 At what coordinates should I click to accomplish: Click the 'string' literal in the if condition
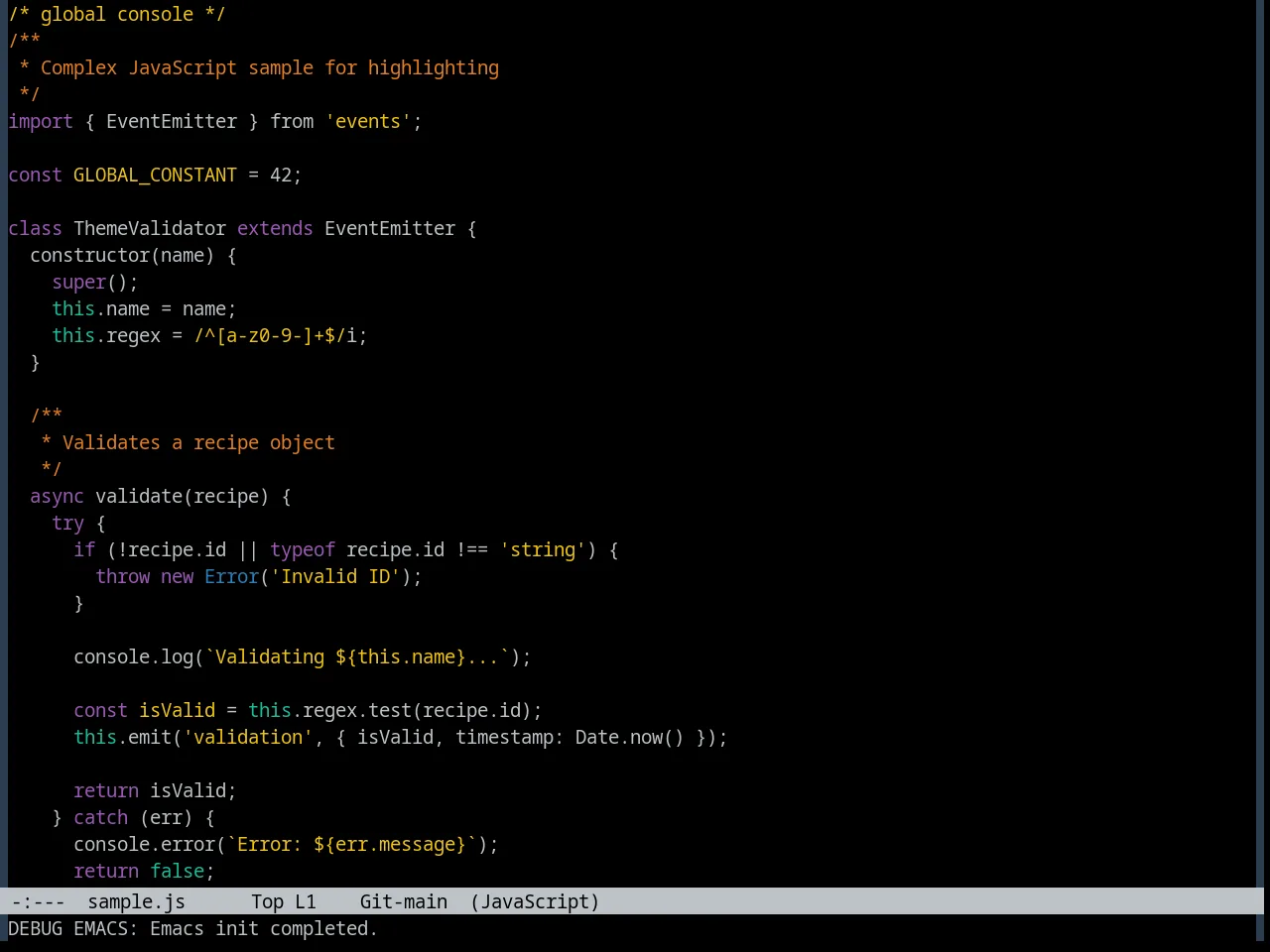point(543,549)
